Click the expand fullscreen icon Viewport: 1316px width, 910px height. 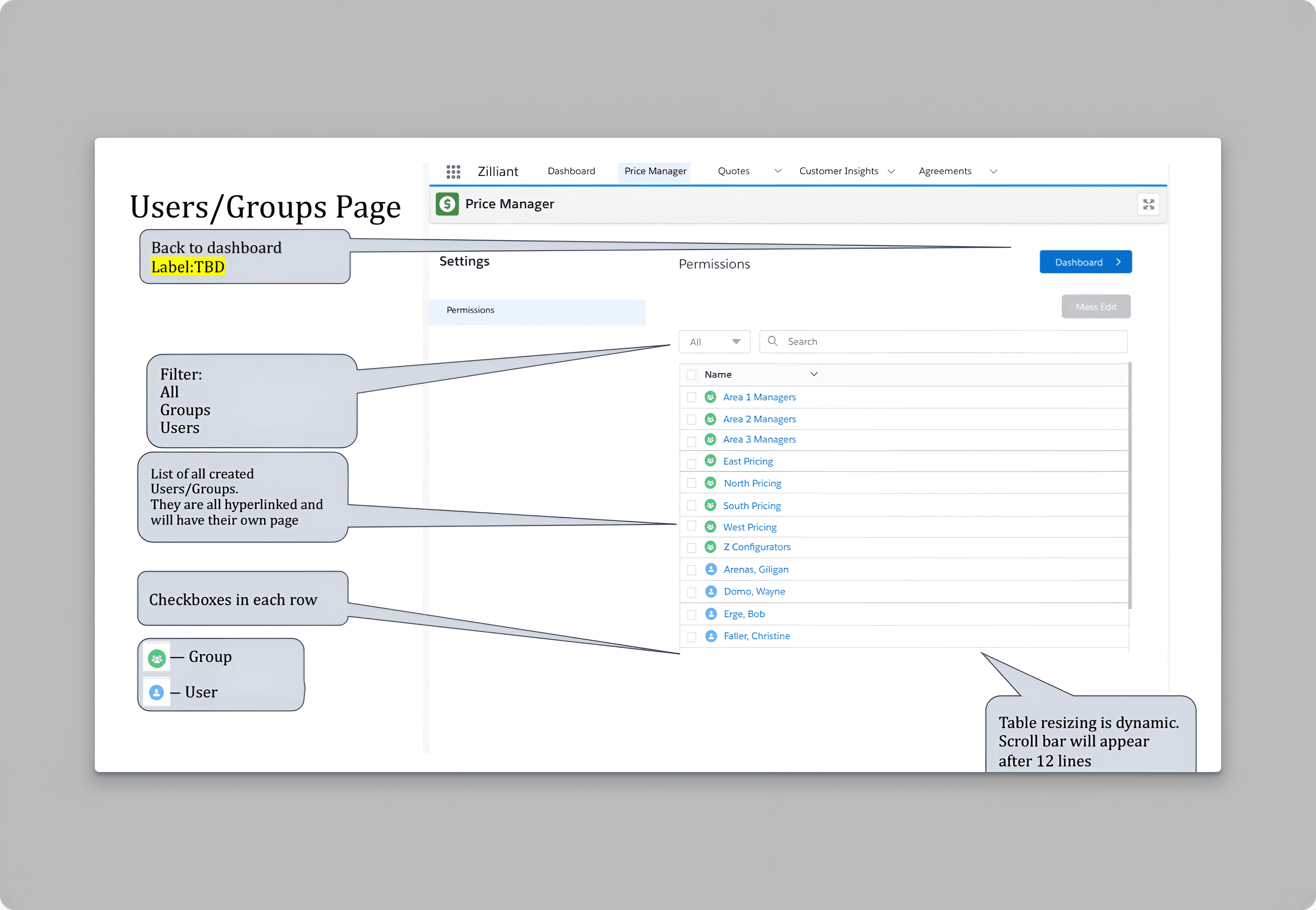pos(1148,204)
